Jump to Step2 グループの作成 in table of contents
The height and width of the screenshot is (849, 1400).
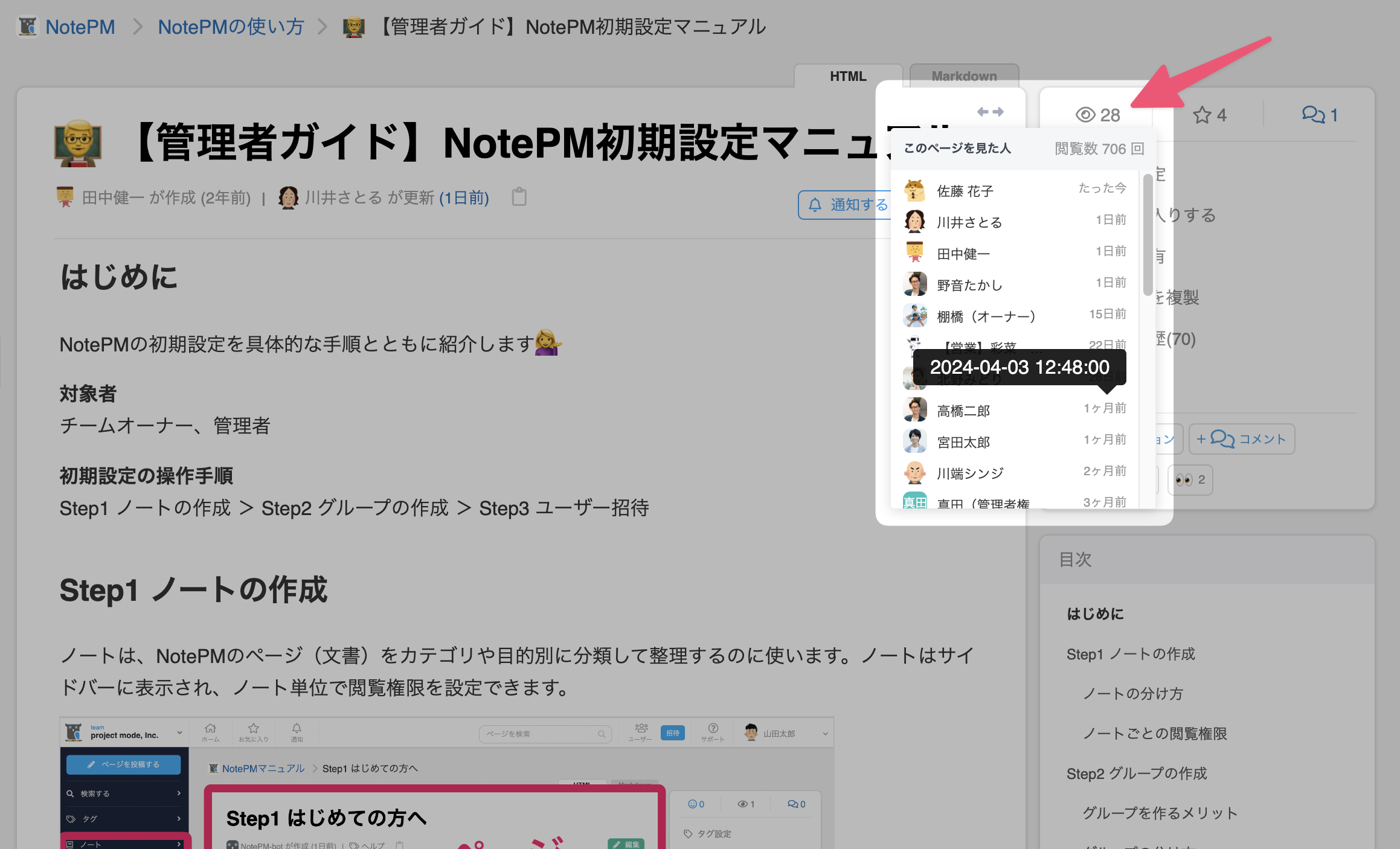coord(1137,774)
